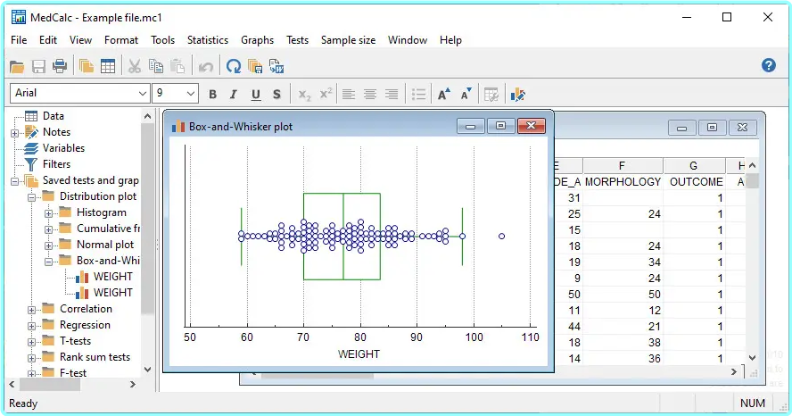Toggle underline text formatting
Image resolution: width=792 pixels, height=416 pixels.
click(x=256, y=94)
